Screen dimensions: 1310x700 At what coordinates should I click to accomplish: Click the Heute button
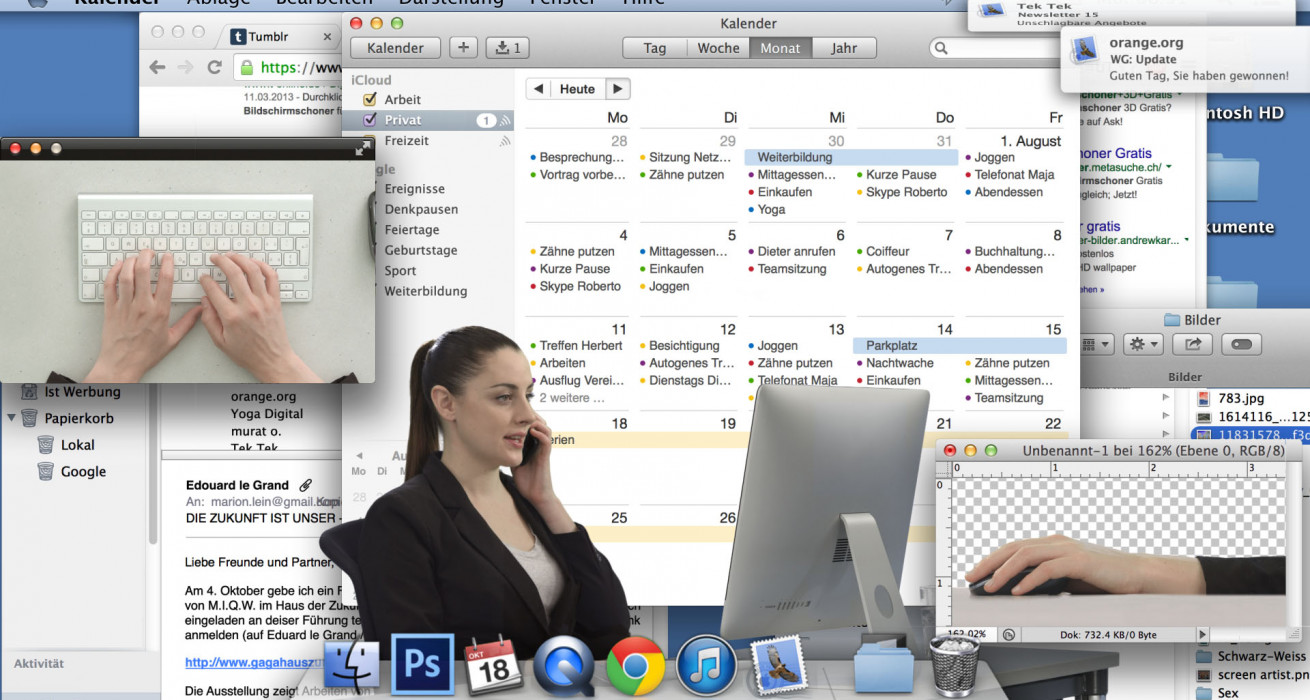[577, 89]
